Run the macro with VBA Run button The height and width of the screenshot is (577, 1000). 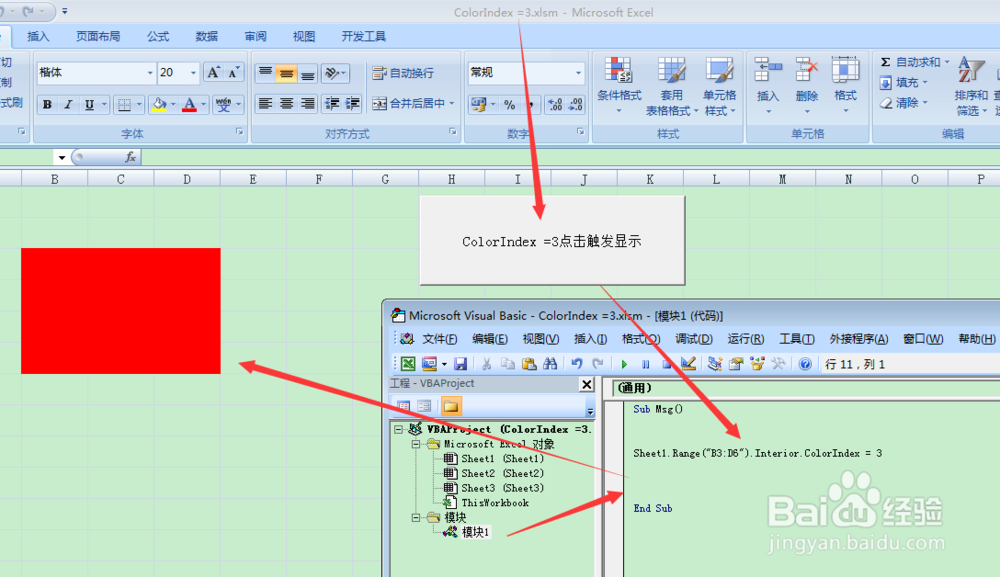click(x=624, y=363)
